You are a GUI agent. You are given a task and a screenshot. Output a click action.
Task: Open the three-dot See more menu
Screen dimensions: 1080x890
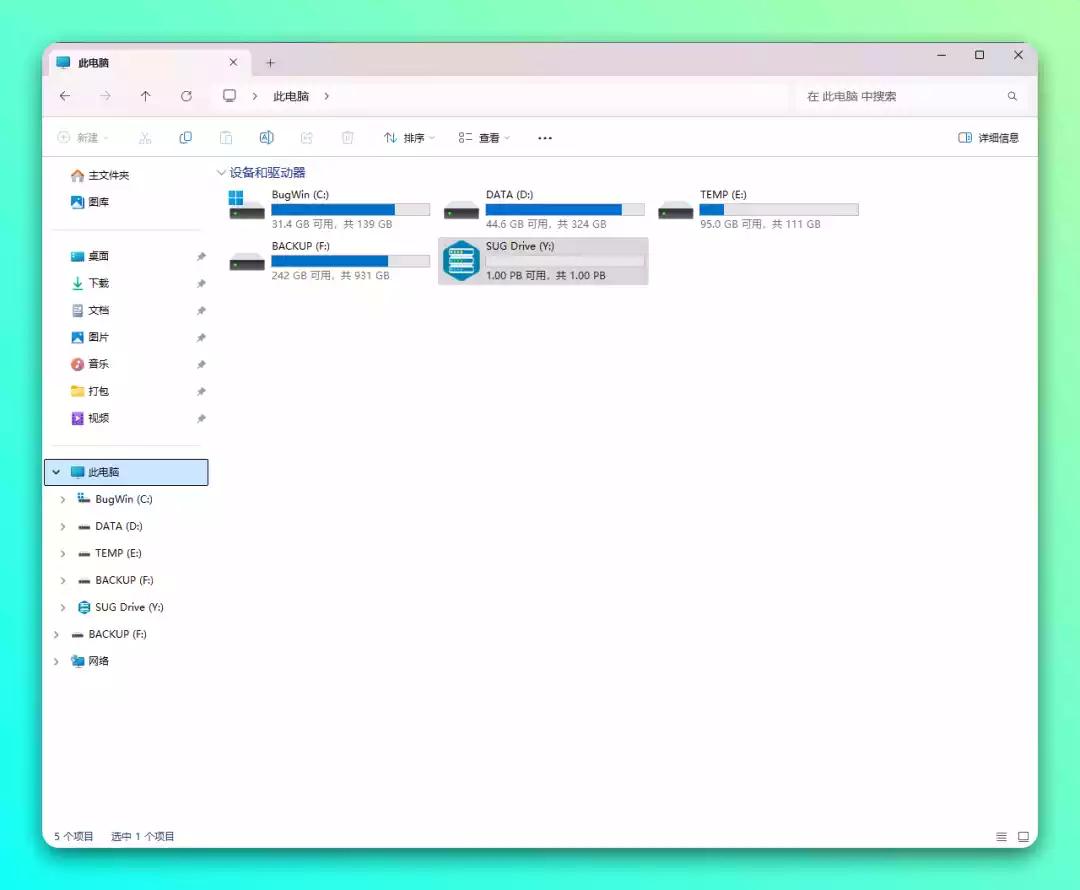(545, 138)
